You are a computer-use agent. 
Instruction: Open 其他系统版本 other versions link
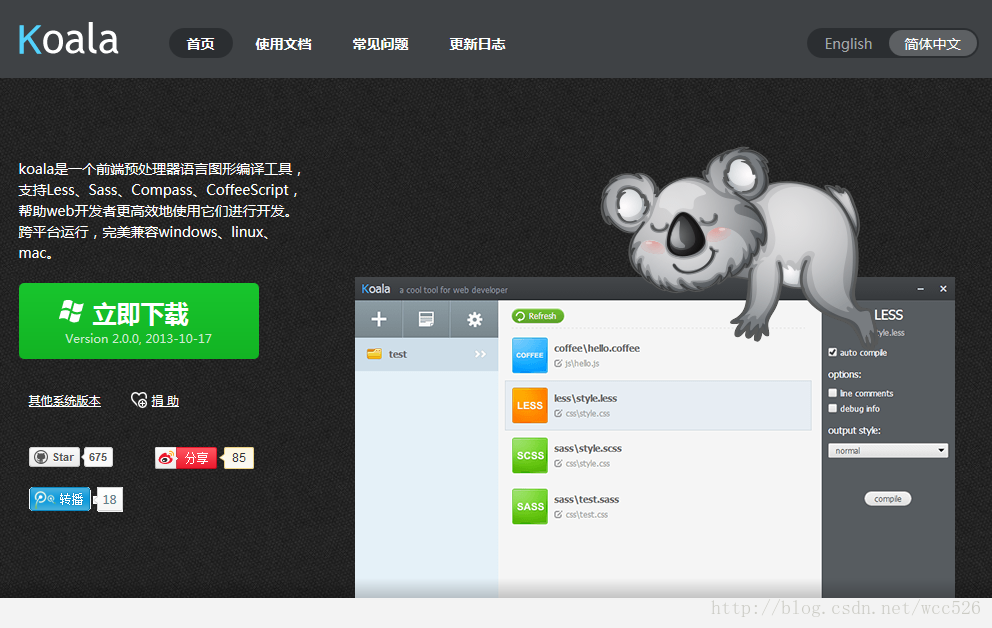click(65, 401)
